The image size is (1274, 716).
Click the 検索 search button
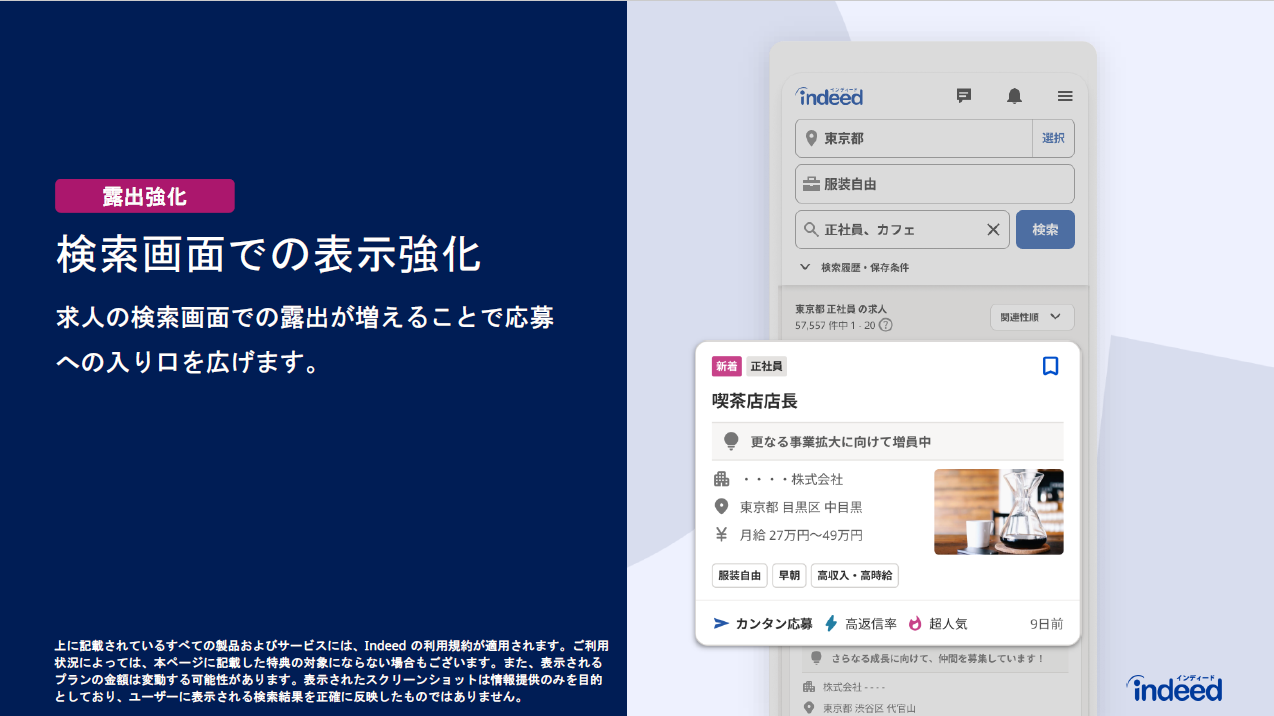1045,229
